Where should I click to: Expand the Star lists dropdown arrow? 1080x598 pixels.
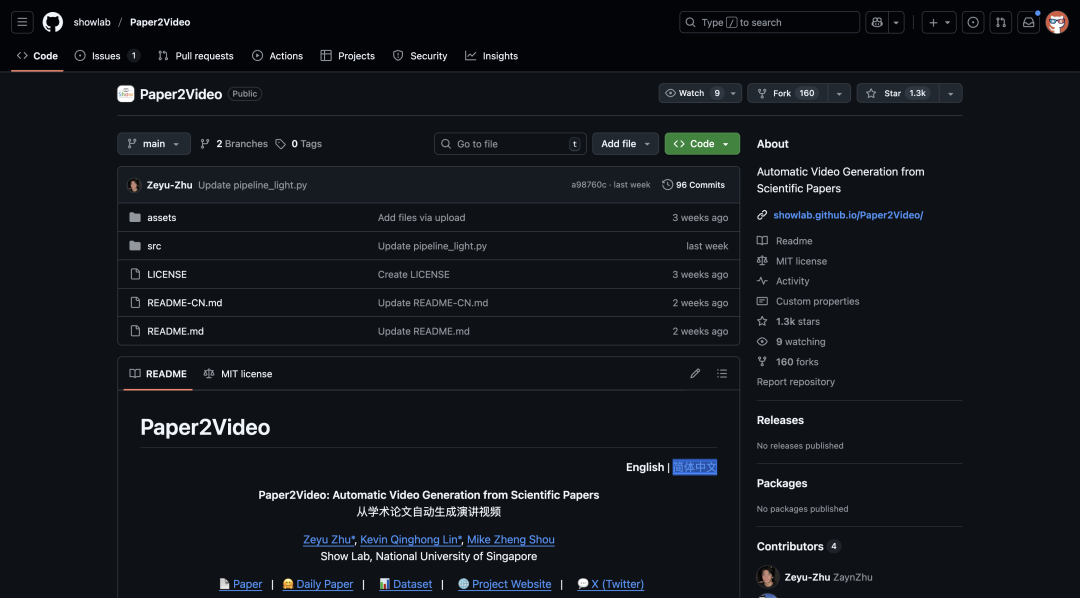(x=951, y=93)
